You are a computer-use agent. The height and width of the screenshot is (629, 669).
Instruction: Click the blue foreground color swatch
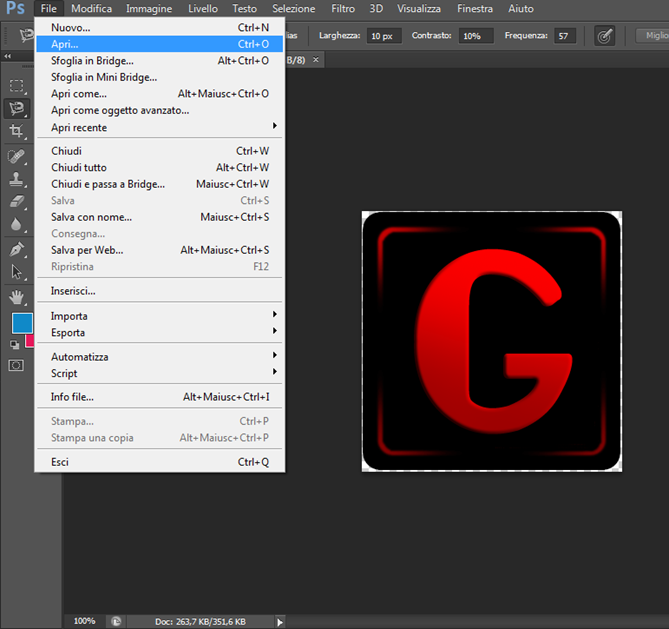[x=21, y=322]
